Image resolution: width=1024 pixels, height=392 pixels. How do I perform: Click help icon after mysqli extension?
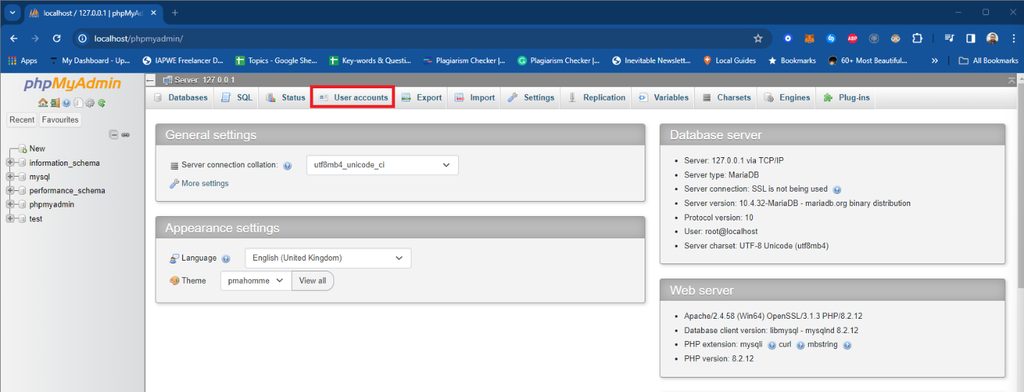[x=772, y=345]
